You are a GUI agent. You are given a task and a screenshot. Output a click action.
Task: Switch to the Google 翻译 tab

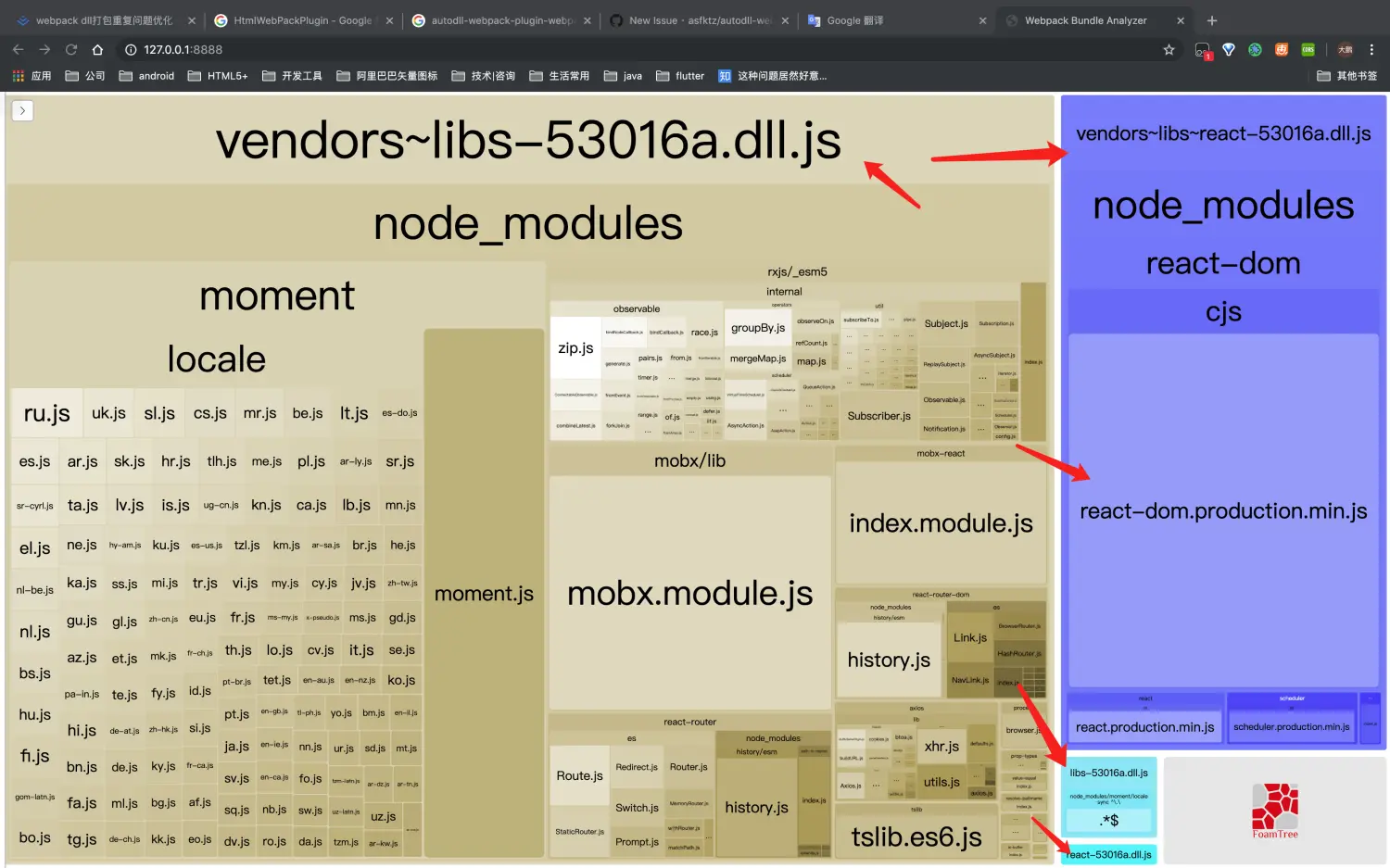coord(897,20)
